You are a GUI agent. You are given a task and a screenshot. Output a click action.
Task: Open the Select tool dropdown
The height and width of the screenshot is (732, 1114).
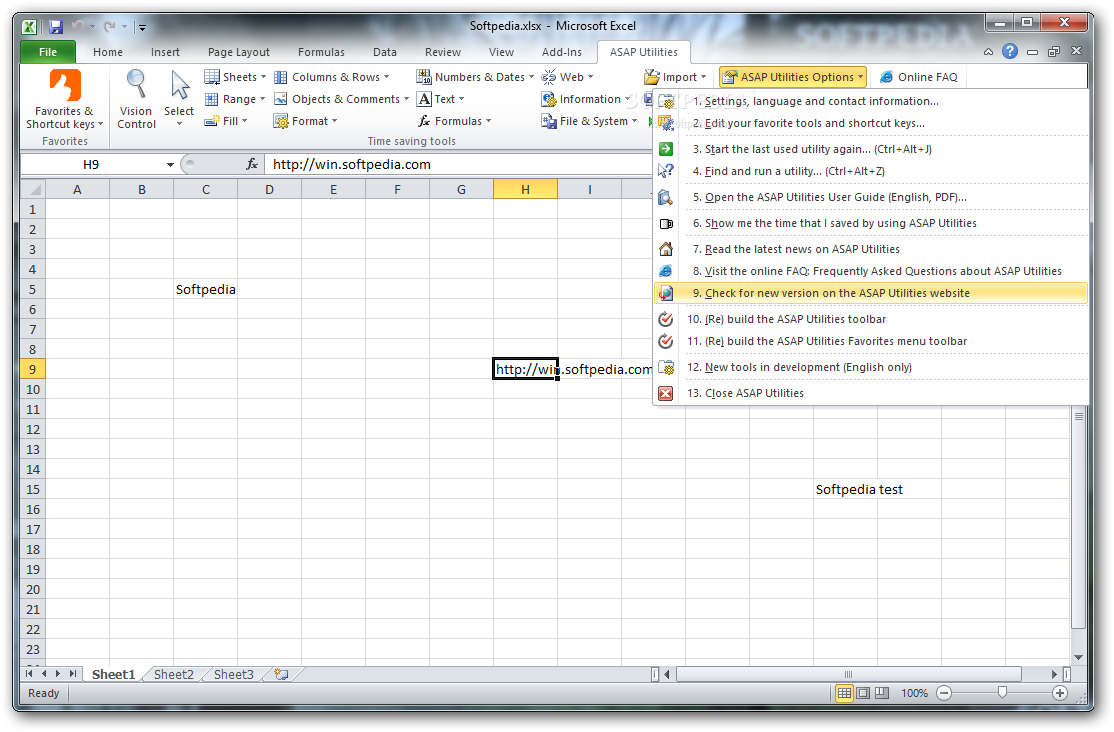click(179, 99)
